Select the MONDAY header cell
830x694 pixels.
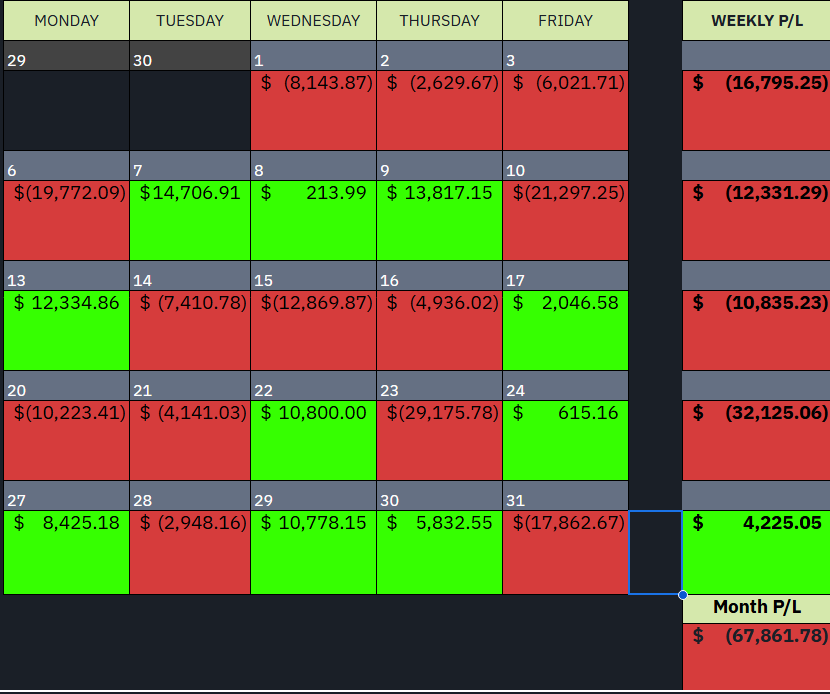66,21
